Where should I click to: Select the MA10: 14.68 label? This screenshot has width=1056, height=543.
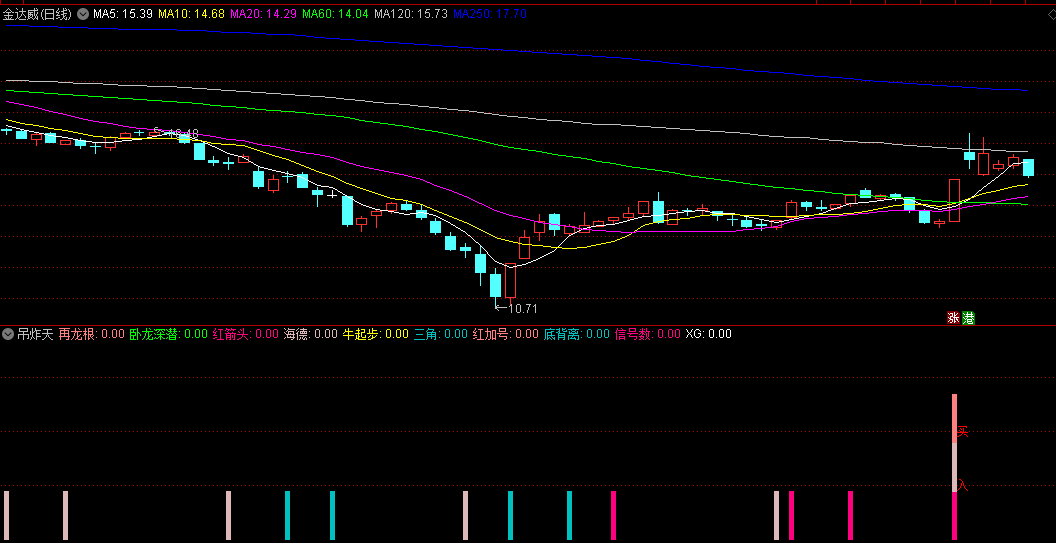pyautogui.click(x=191, y=14)
